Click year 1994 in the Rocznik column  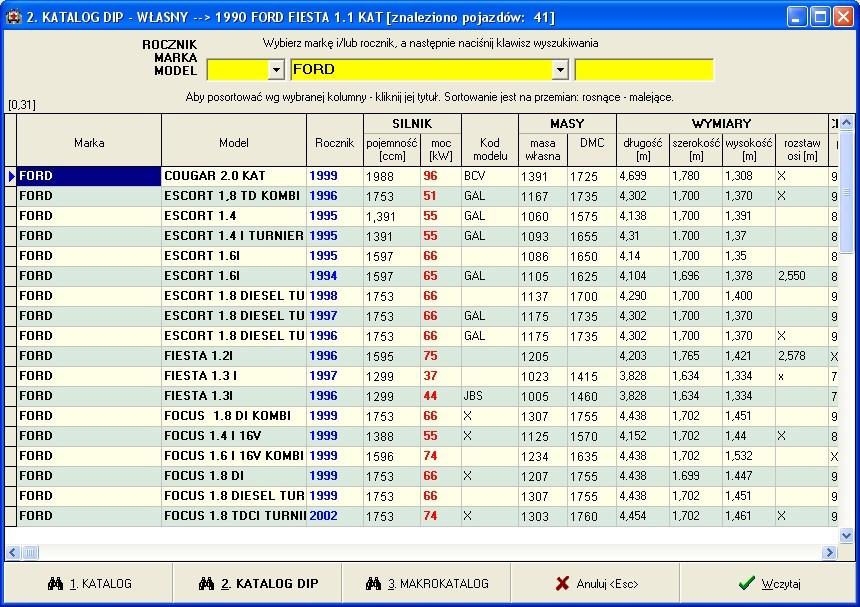pyautogui.click(x=335, y=276)
